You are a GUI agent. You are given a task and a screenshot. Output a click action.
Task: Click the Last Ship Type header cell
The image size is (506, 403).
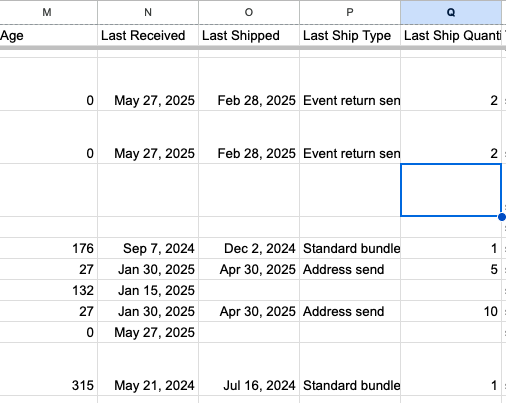coord(350,36)
